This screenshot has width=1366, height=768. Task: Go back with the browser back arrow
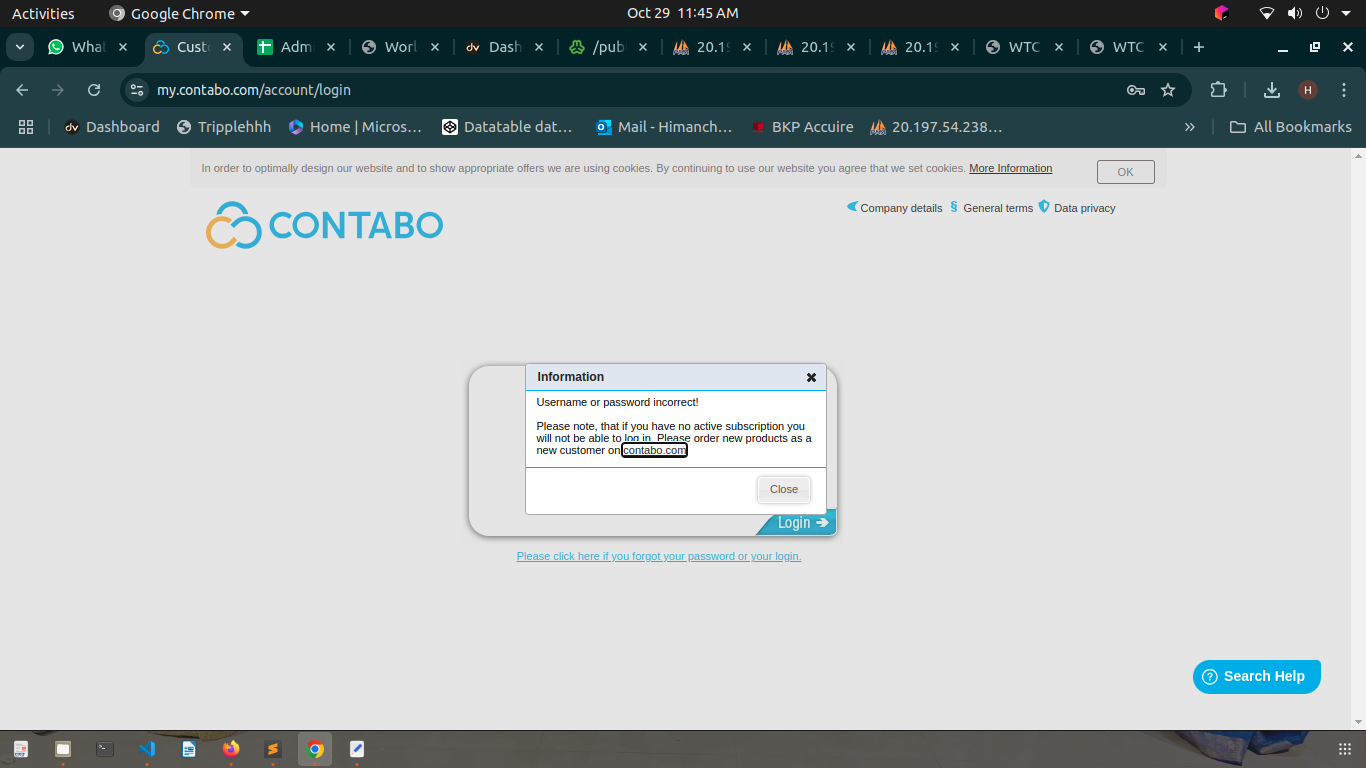[23, 90]
